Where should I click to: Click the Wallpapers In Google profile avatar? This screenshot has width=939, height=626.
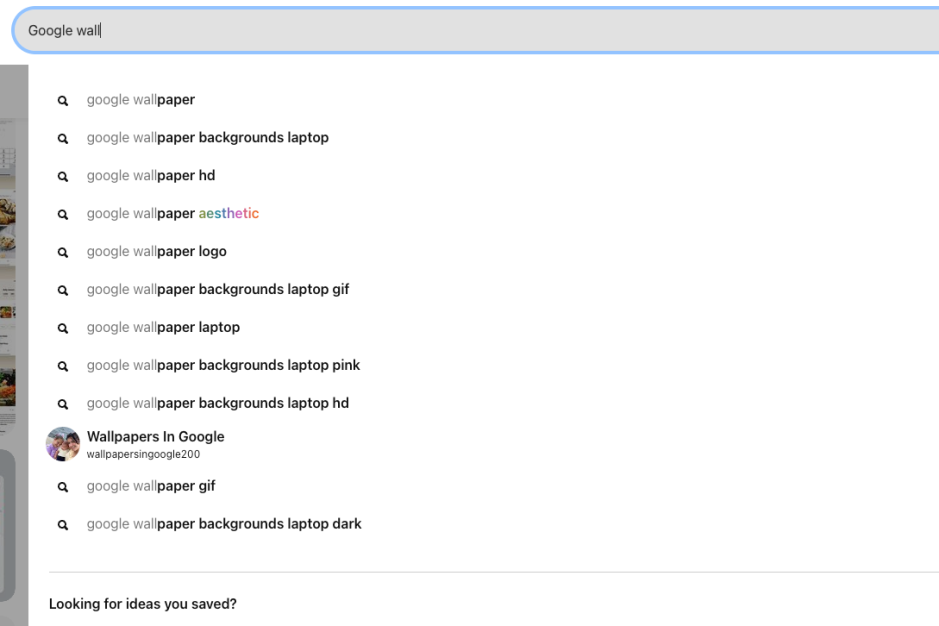63,444
